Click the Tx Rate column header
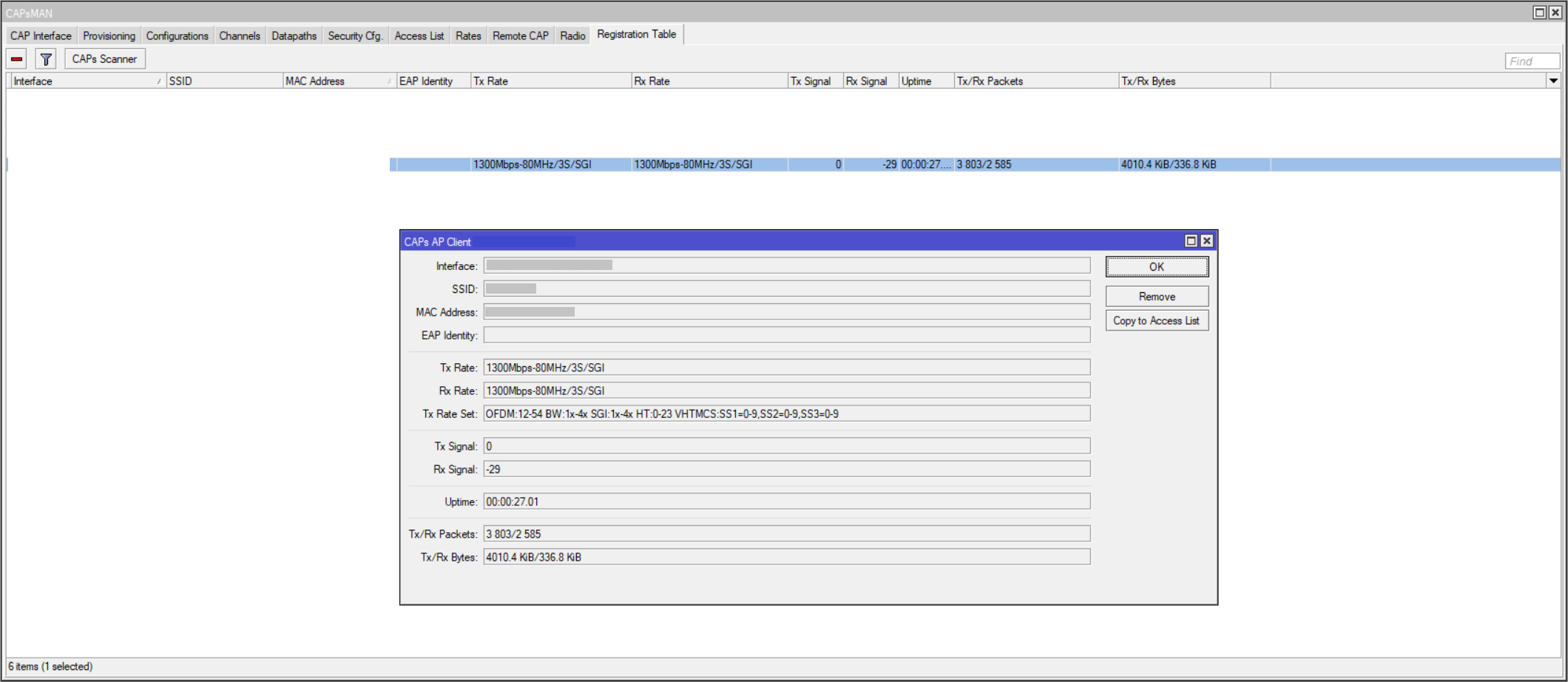 pos(551,81)
